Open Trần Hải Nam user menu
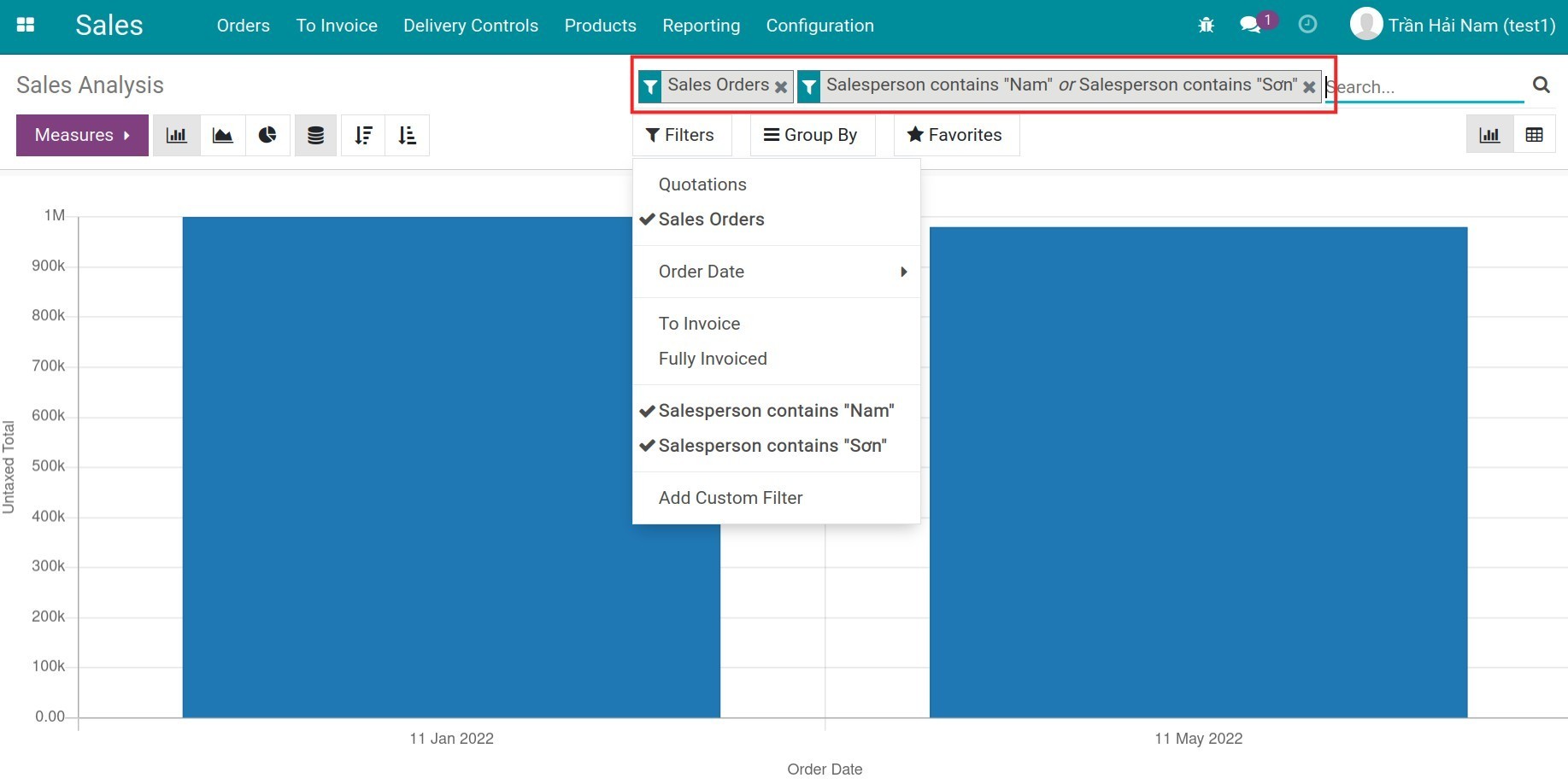The width and height of the screenshot is (1568, 784). click(1453, 25)
